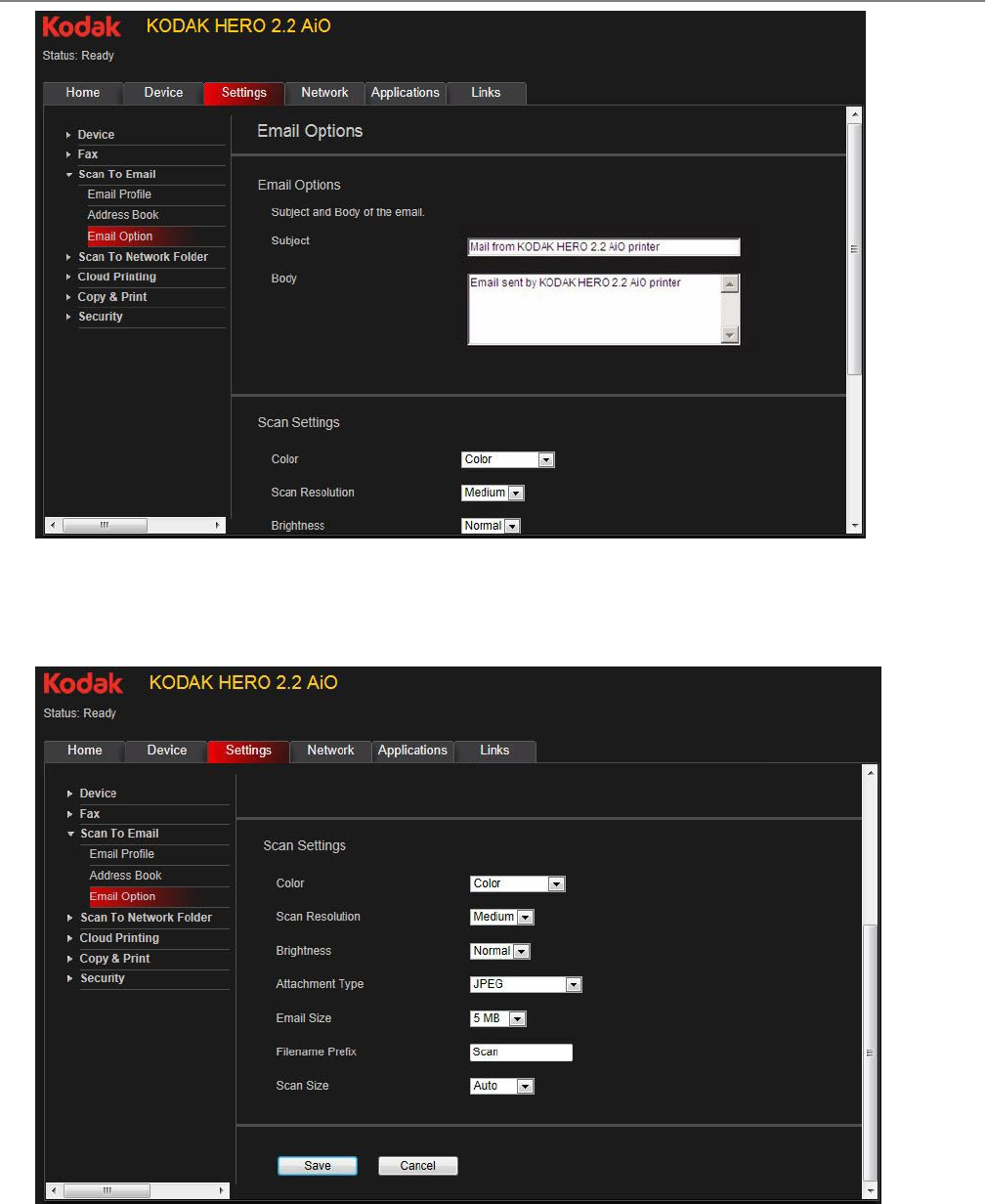Click lower page vertical scrollbar down arrow
The width and height of the screenshot is (986, 1204).
coord(872,1191)
